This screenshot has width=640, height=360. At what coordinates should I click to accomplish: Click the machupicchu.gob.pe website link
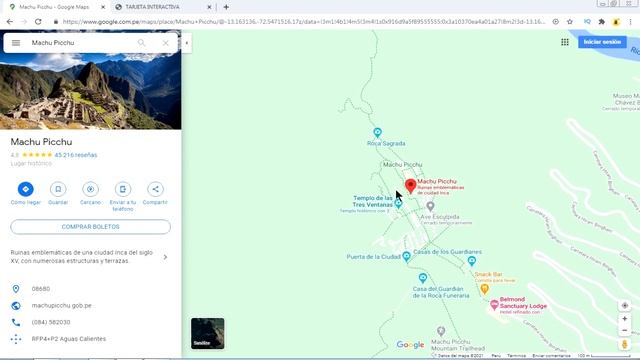tap(62, 305)
